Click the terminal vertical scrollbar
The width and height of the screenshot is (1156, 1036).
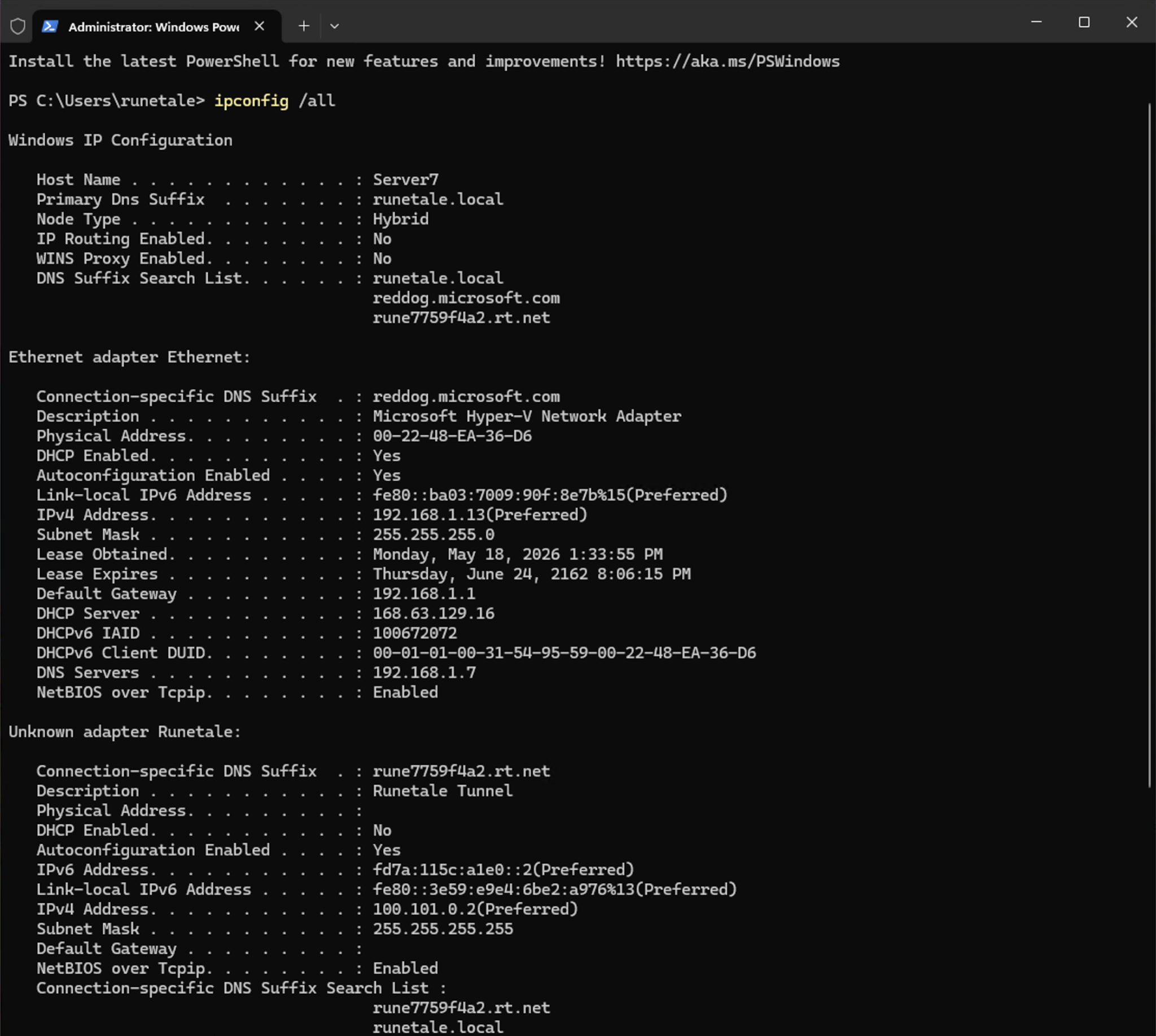point(1150,446)
